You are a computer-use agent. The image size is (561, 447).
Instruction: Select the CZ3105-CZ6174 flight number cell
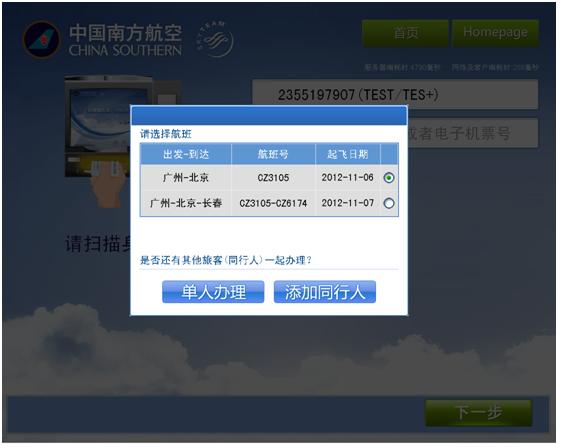tap(273, 203)
